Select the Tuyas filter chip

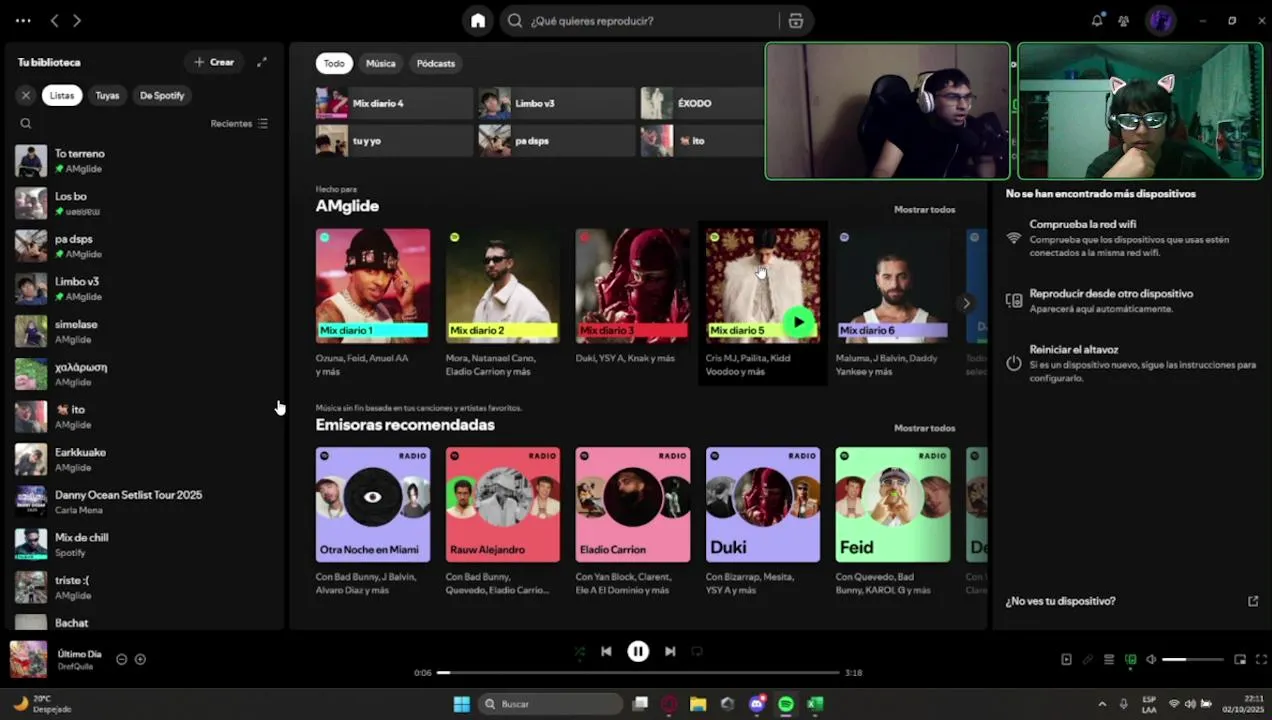pyautogui.click(x=107, y=95)
